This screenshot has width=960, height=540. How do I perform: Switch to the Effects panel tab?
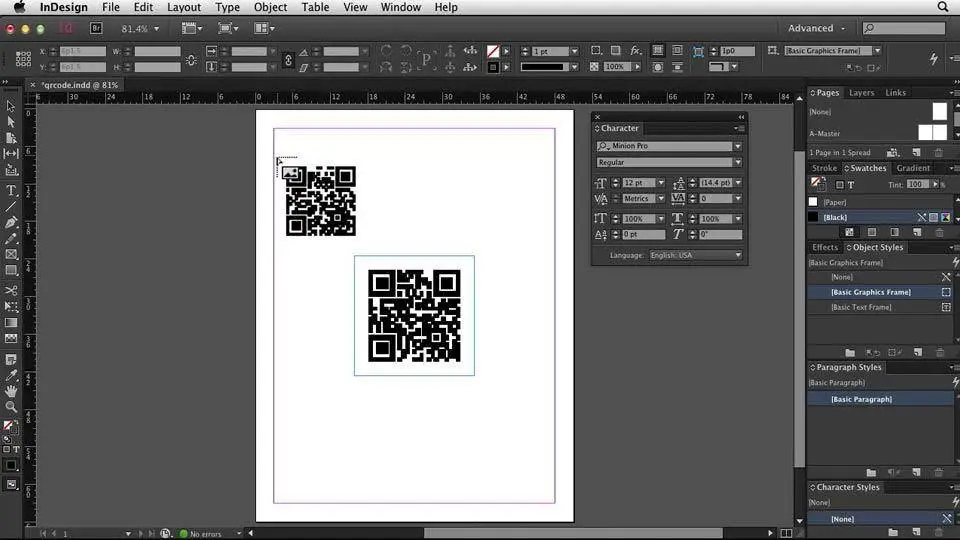825,247
